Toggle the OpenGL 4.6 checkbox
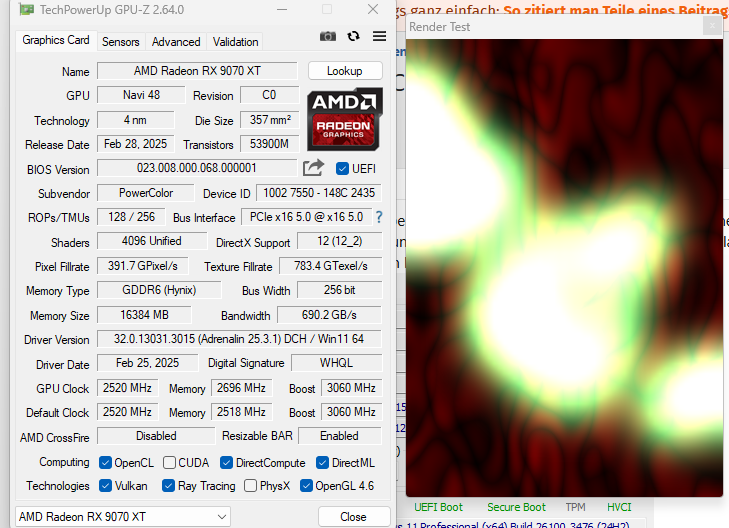 pos(306,486)
